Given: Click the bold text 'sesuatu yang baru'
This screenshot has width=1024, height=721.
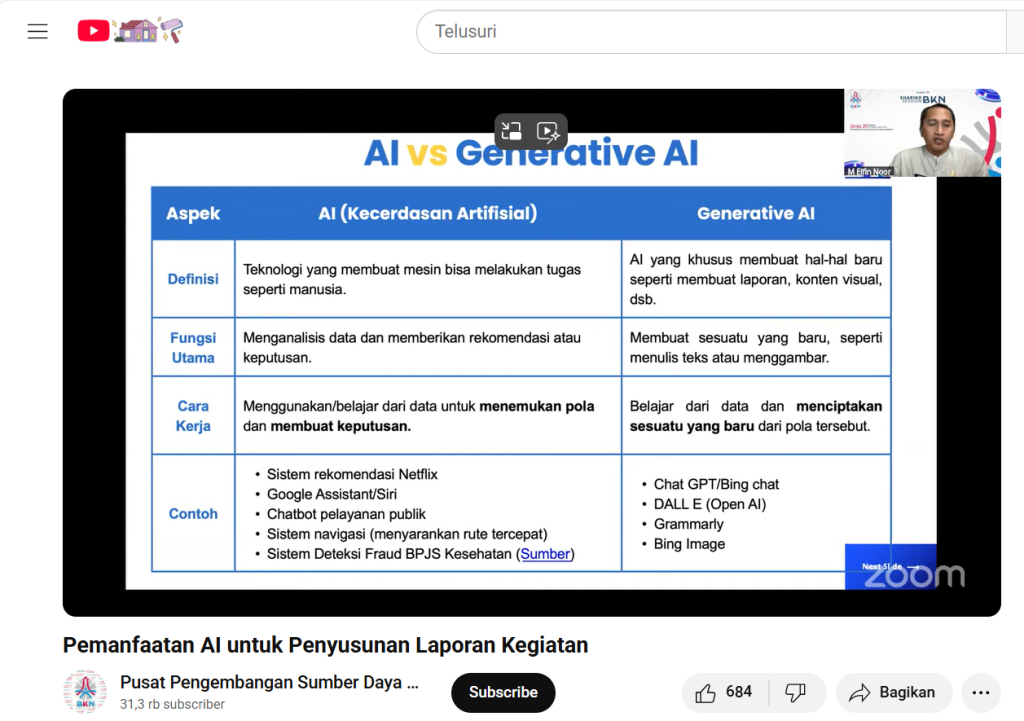Looking at the screenshot, I should [x=692, y=426].
